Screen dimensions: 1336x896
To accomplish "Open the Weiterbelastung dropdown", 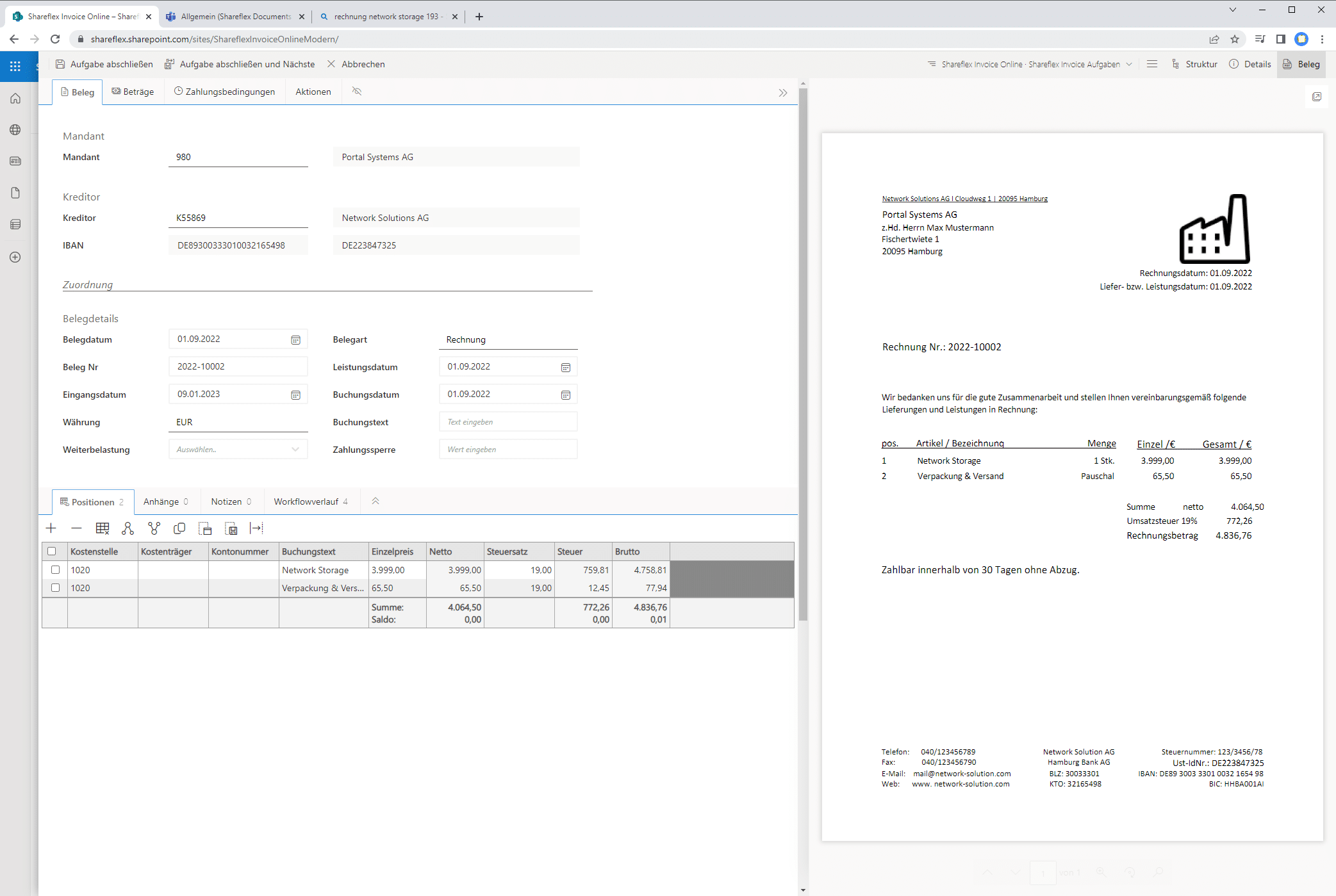I will pos(238,450).
